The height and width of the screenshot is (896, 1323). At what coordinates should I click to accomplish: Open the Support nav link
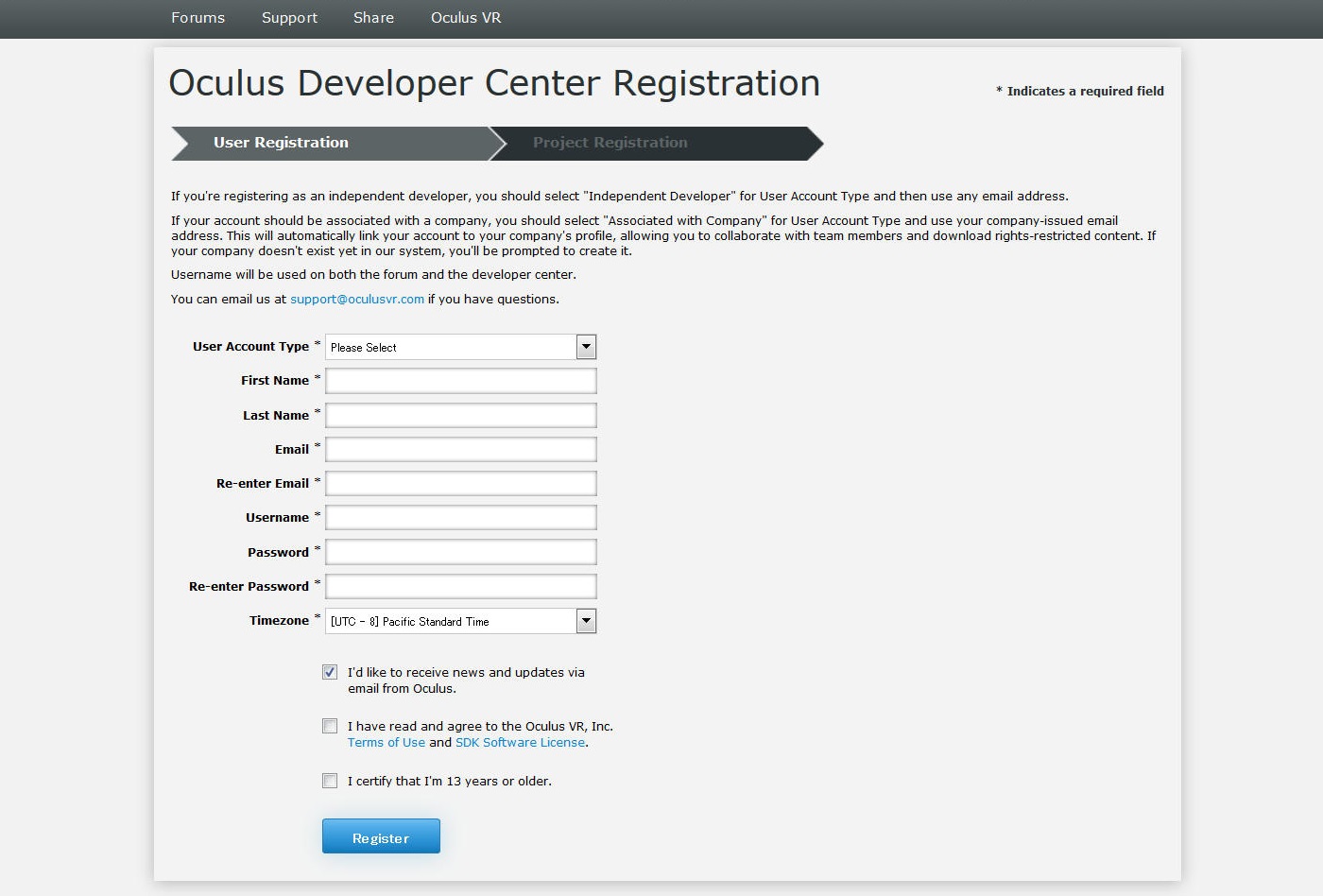tap(289, 17)
